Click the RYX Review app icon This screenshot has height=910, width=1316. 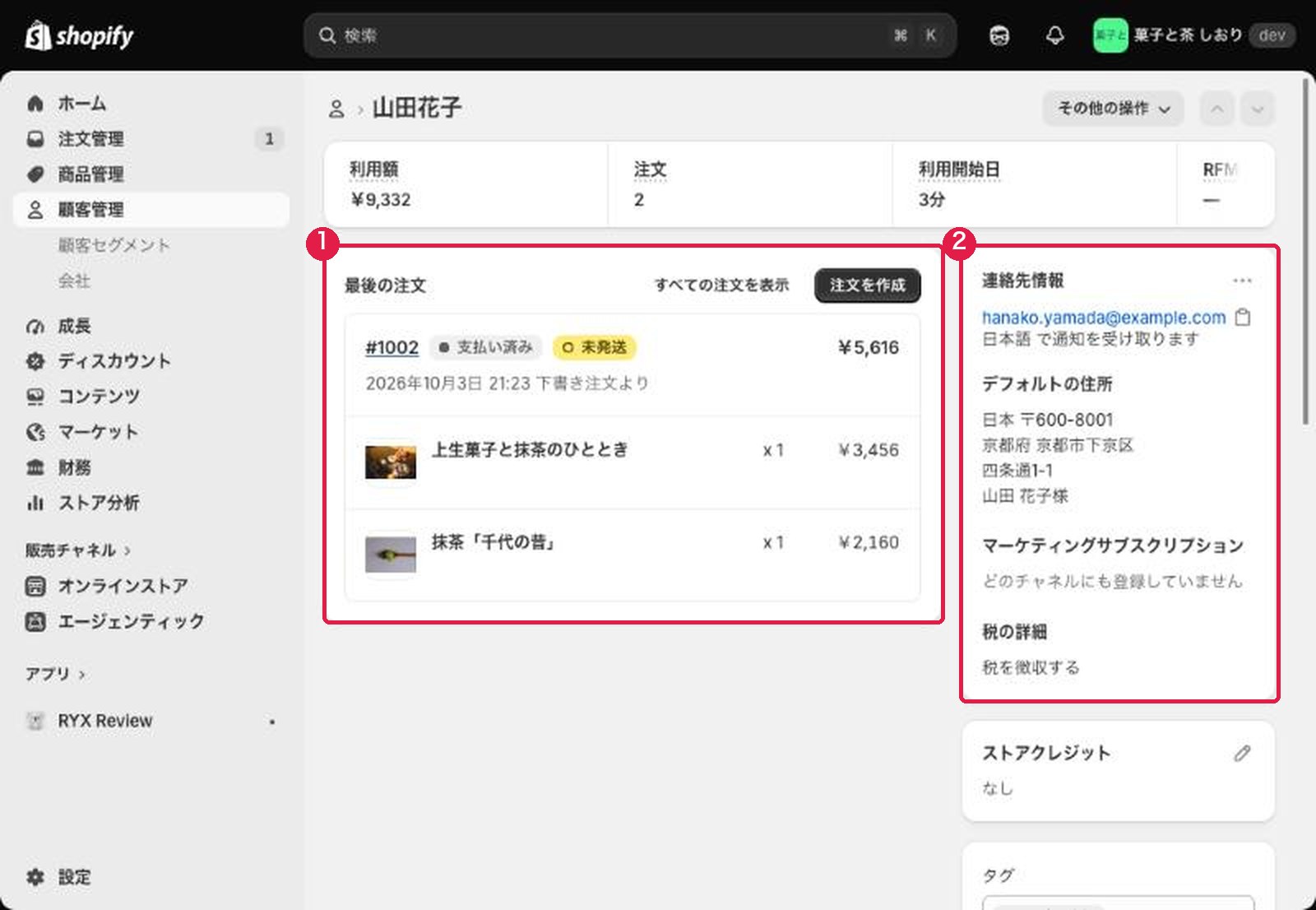point(35,722)
